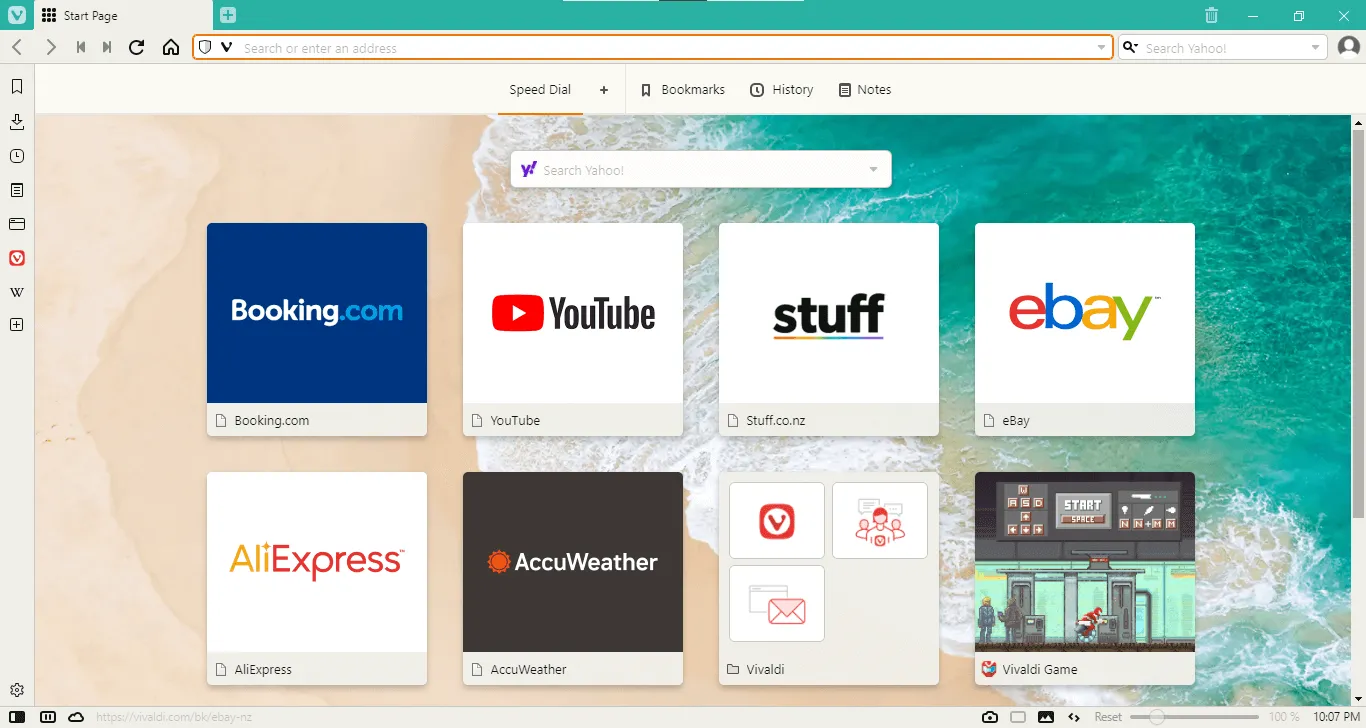
Task: Open tab tiling options in status bar
Action: point(47,717)
